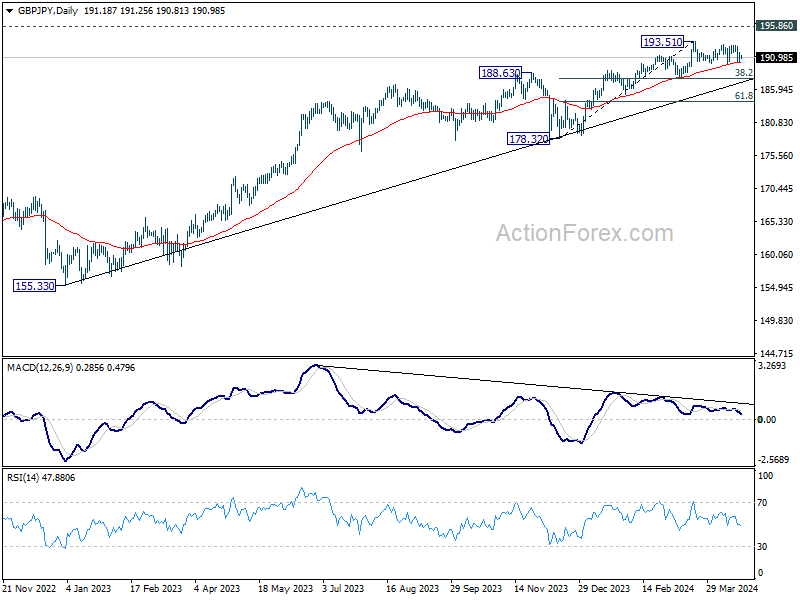Select the 29 Mar 2024 date label
This screenshot has height=600, width=800.
(x=732, y=588)
